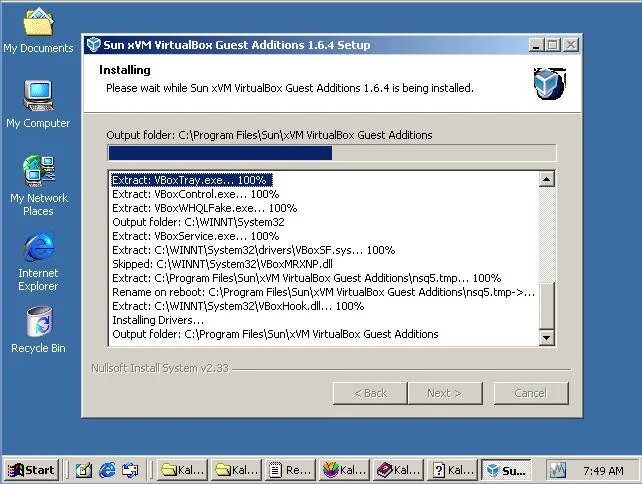Open the My Documents desktop icon
The width and height of the screenshot is (642, 484).
pyautogui.click(x=38, y=30)
